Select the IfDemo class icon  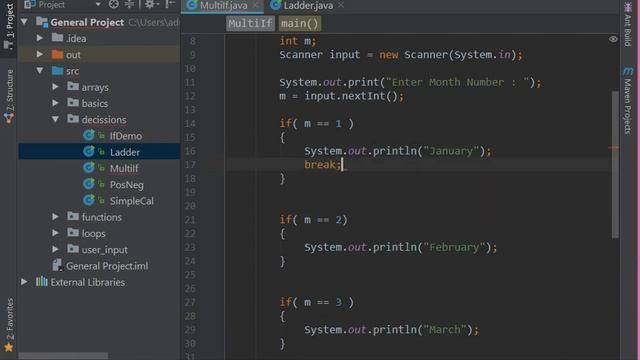point(89,135)
